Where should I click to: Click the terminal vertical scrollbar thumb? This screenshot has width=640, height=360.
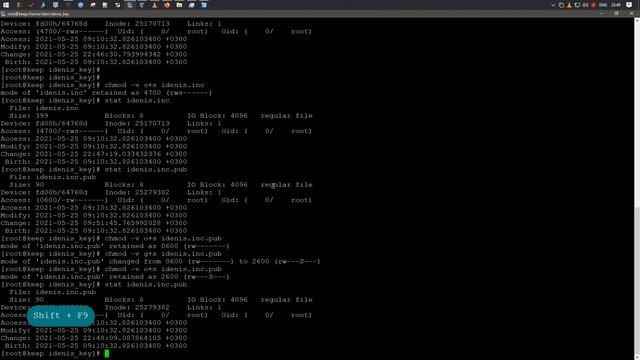(x=637, y=279)
